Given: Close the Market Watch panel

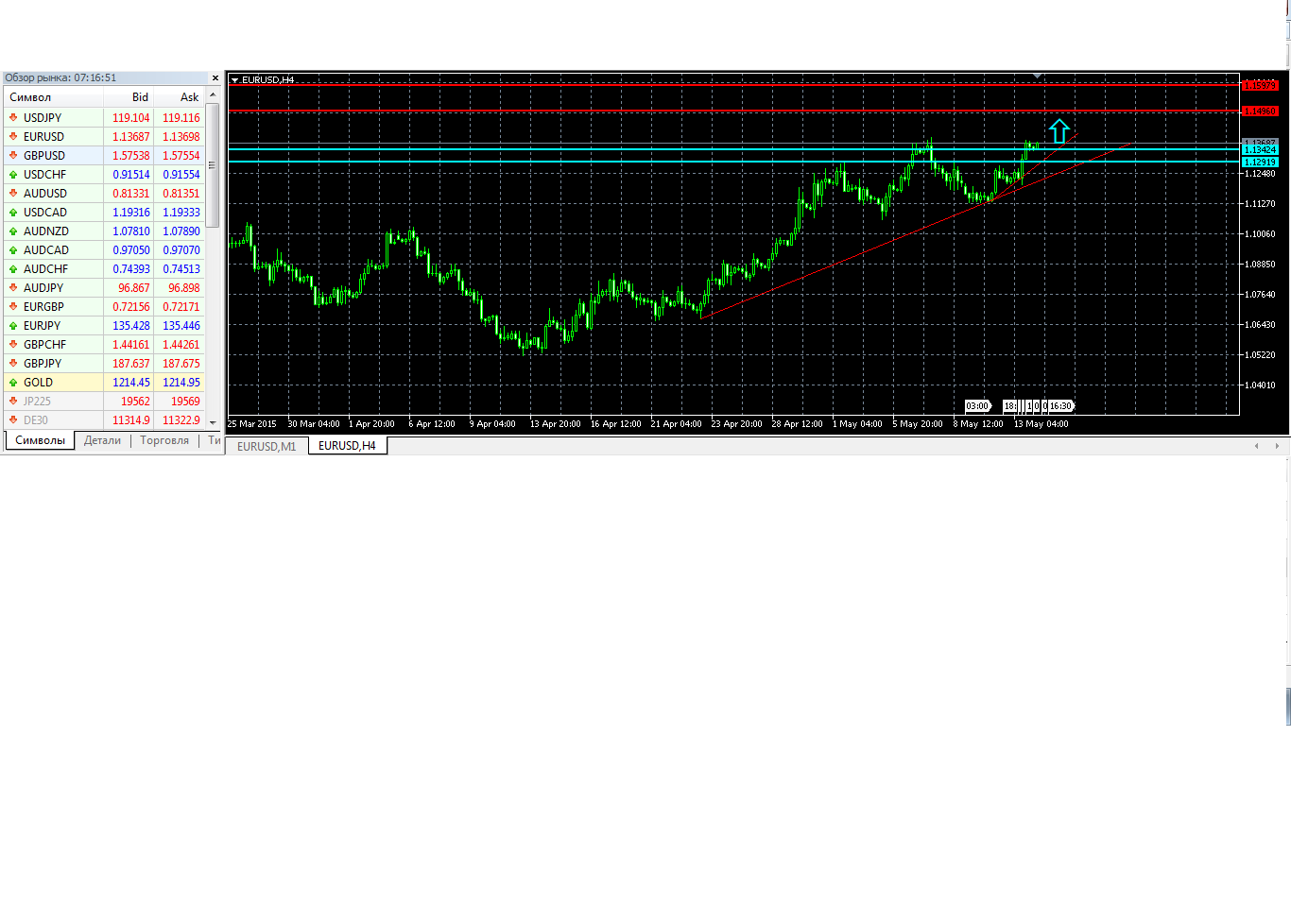Looking at the screenshot, I should [x=215, y=78].
